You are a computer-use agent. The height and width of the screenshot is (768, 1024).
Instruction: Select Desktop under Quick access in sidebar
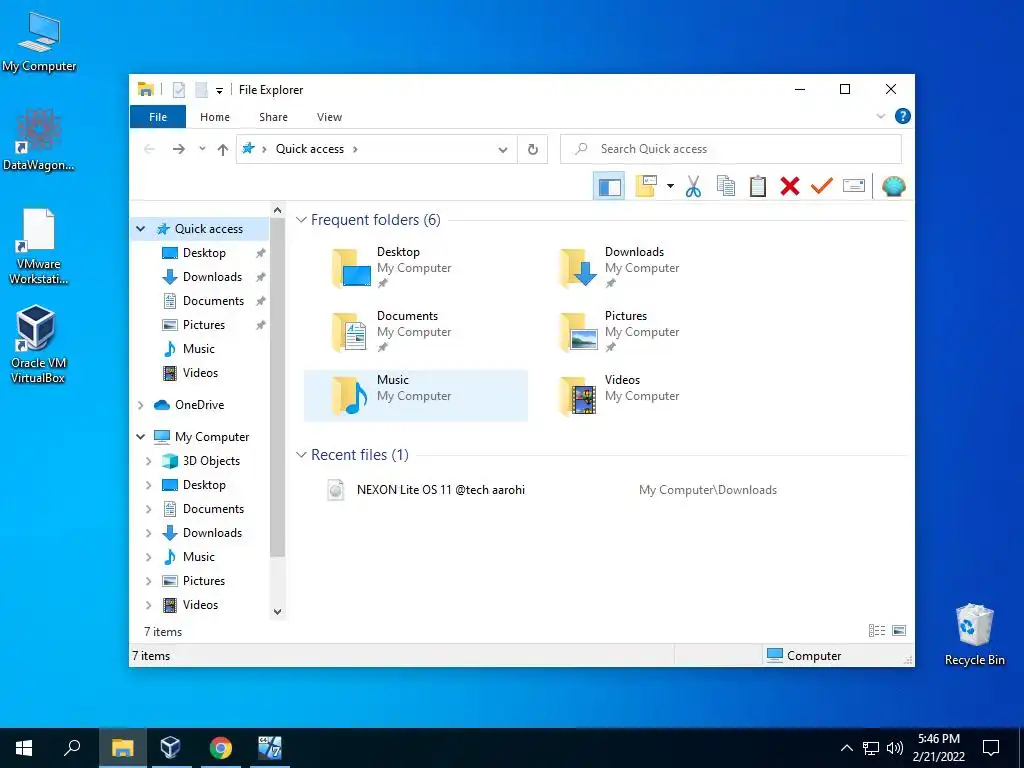(204, 253)
